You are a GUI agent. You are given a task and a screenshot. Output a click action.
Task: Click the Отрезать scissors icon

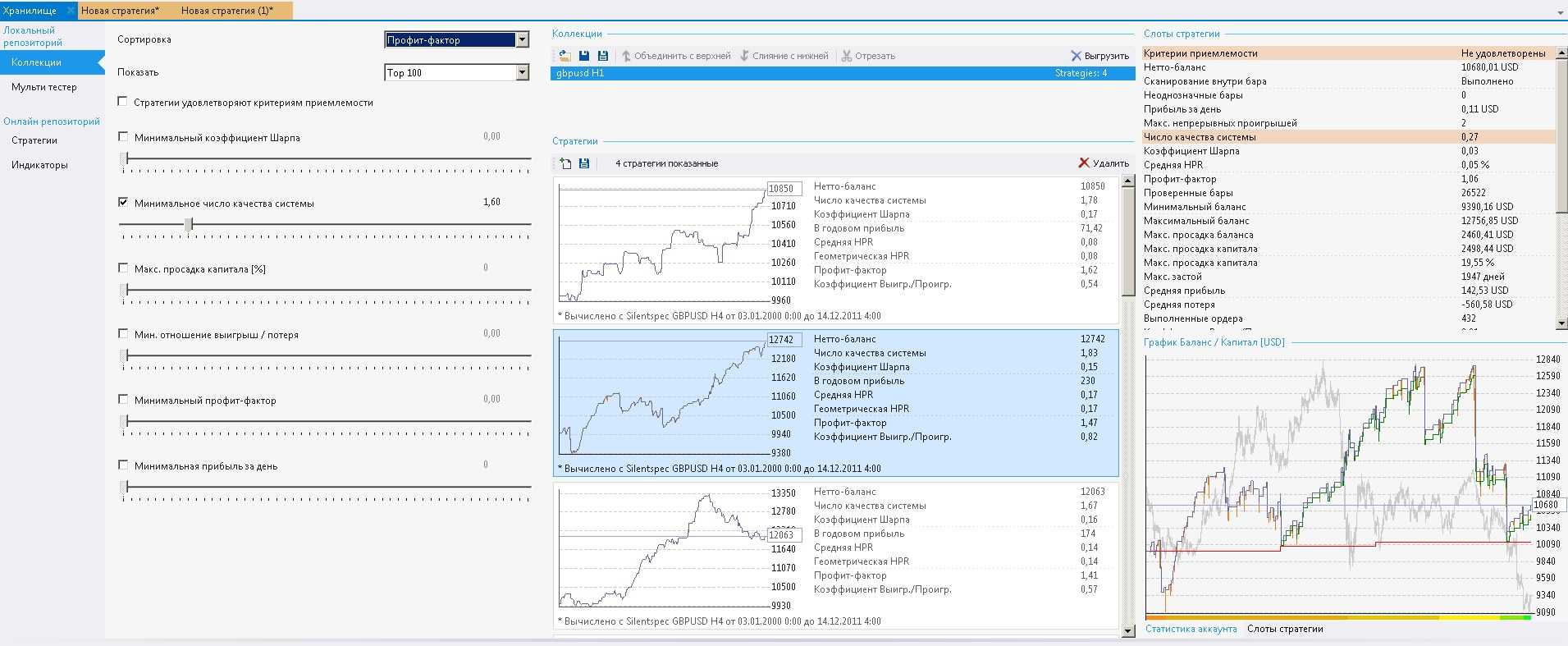click(x=846, y=56)
